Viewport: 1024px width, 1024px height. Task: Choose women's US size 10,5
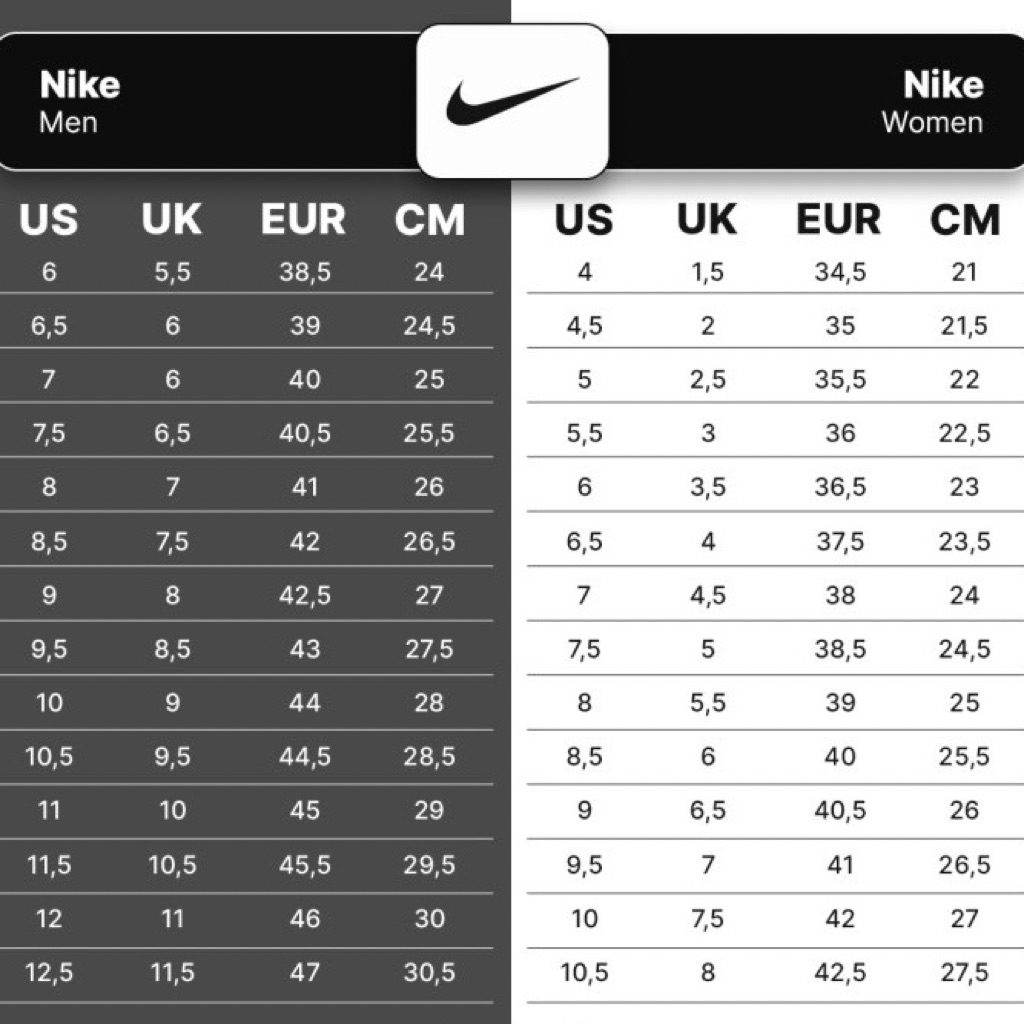[585, 972]
